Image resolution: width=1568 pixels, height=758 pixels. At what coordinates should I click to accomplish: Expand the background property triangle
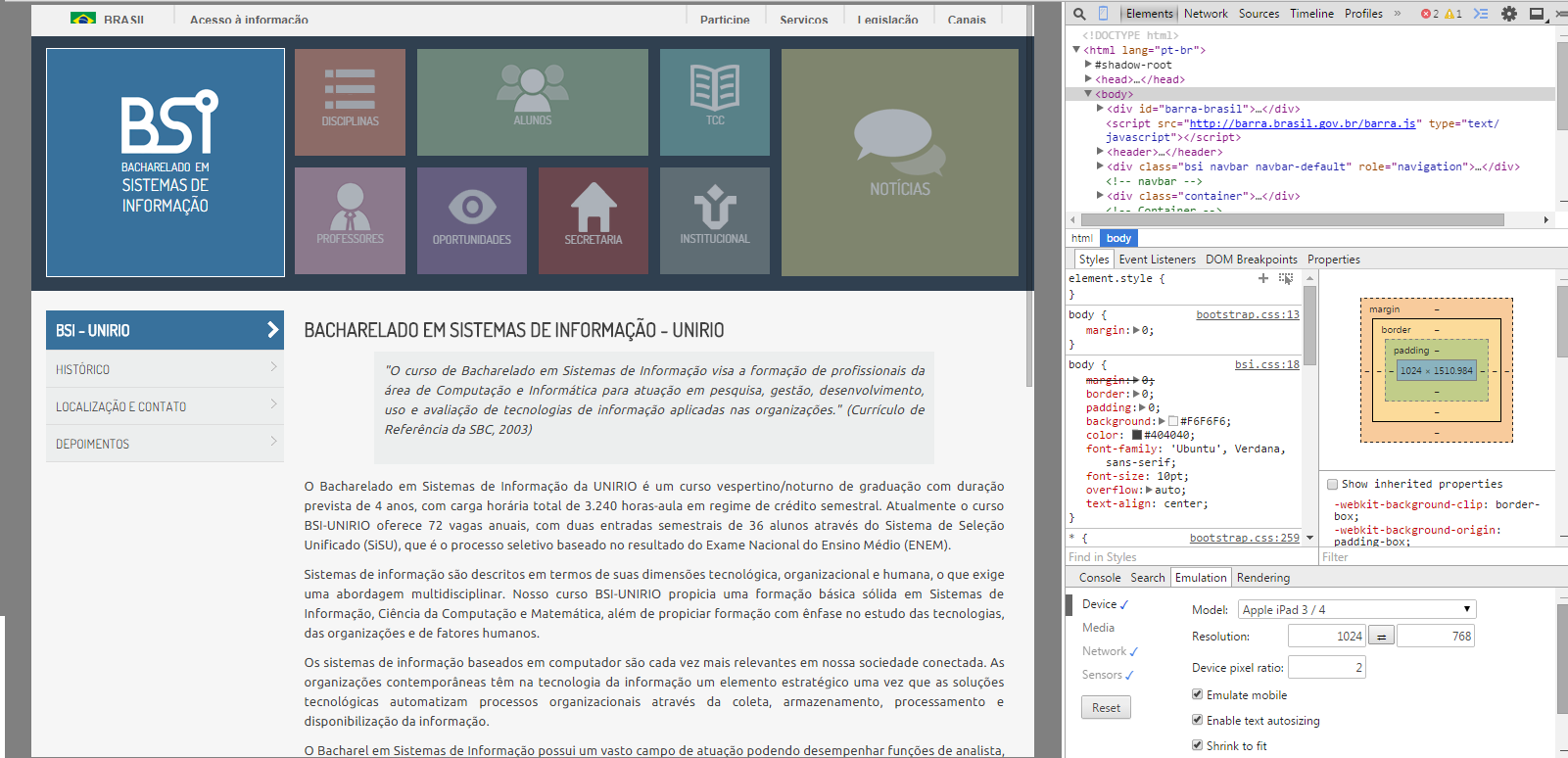point(1162,421)
